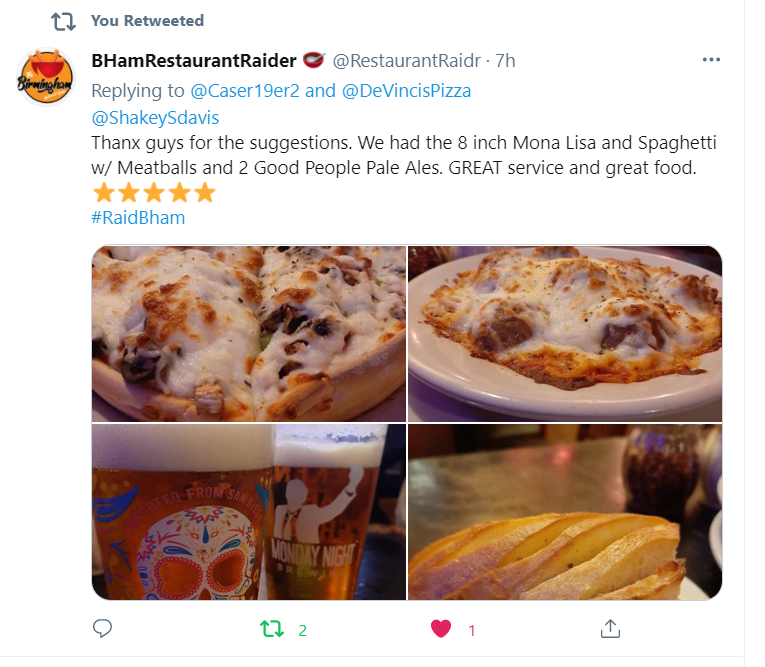Screen dimensions: 765x667
Task: Unlike the tweet with red heart icon
Action: [x=441, y=629]
